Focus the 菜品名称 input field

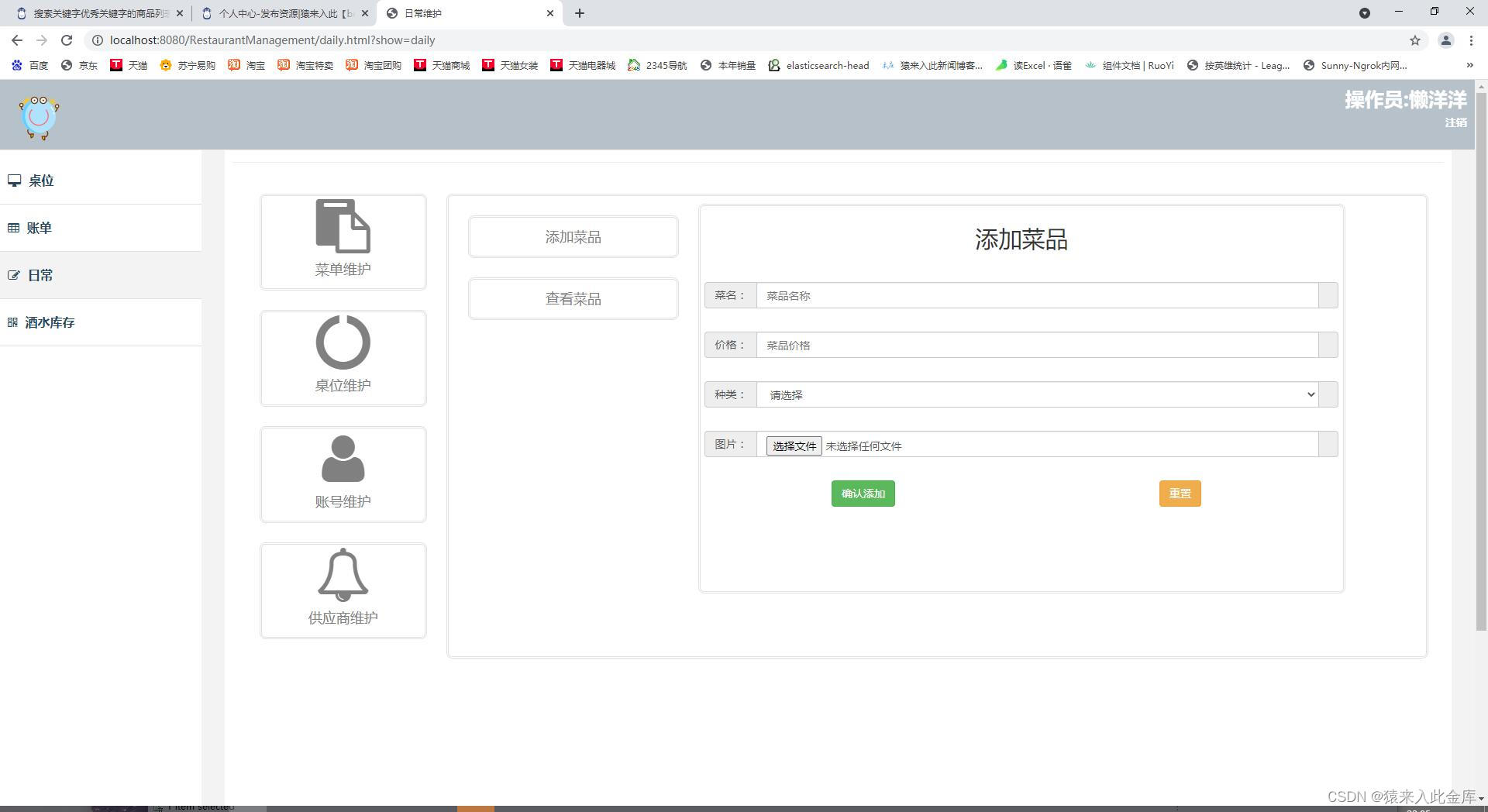[1037, 295]
